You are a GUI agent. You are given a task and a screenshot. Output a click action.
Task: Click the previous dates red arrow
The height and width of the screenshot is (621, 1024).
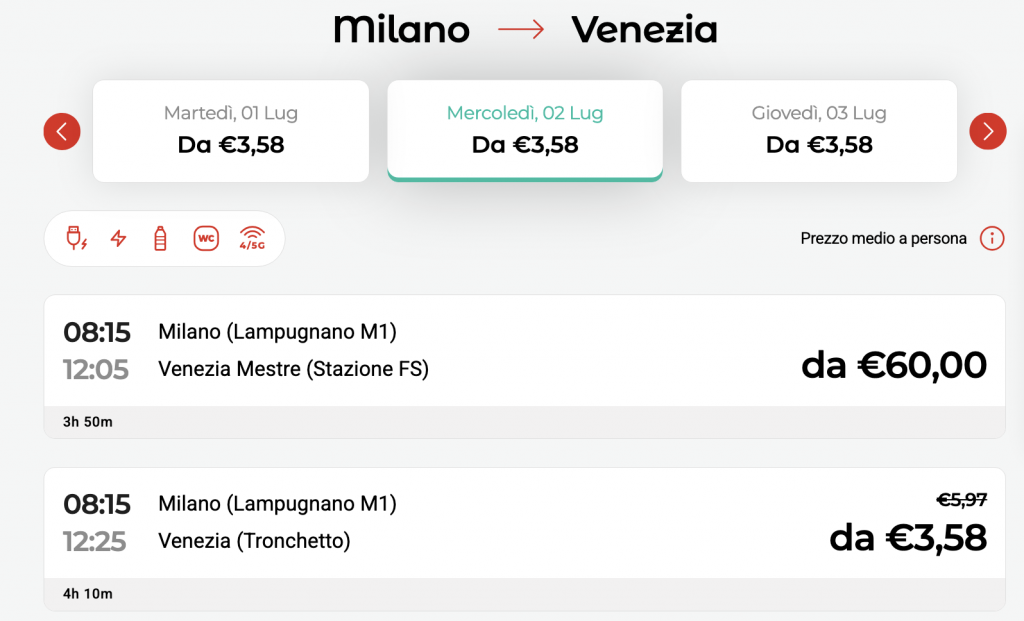[62, 131]
